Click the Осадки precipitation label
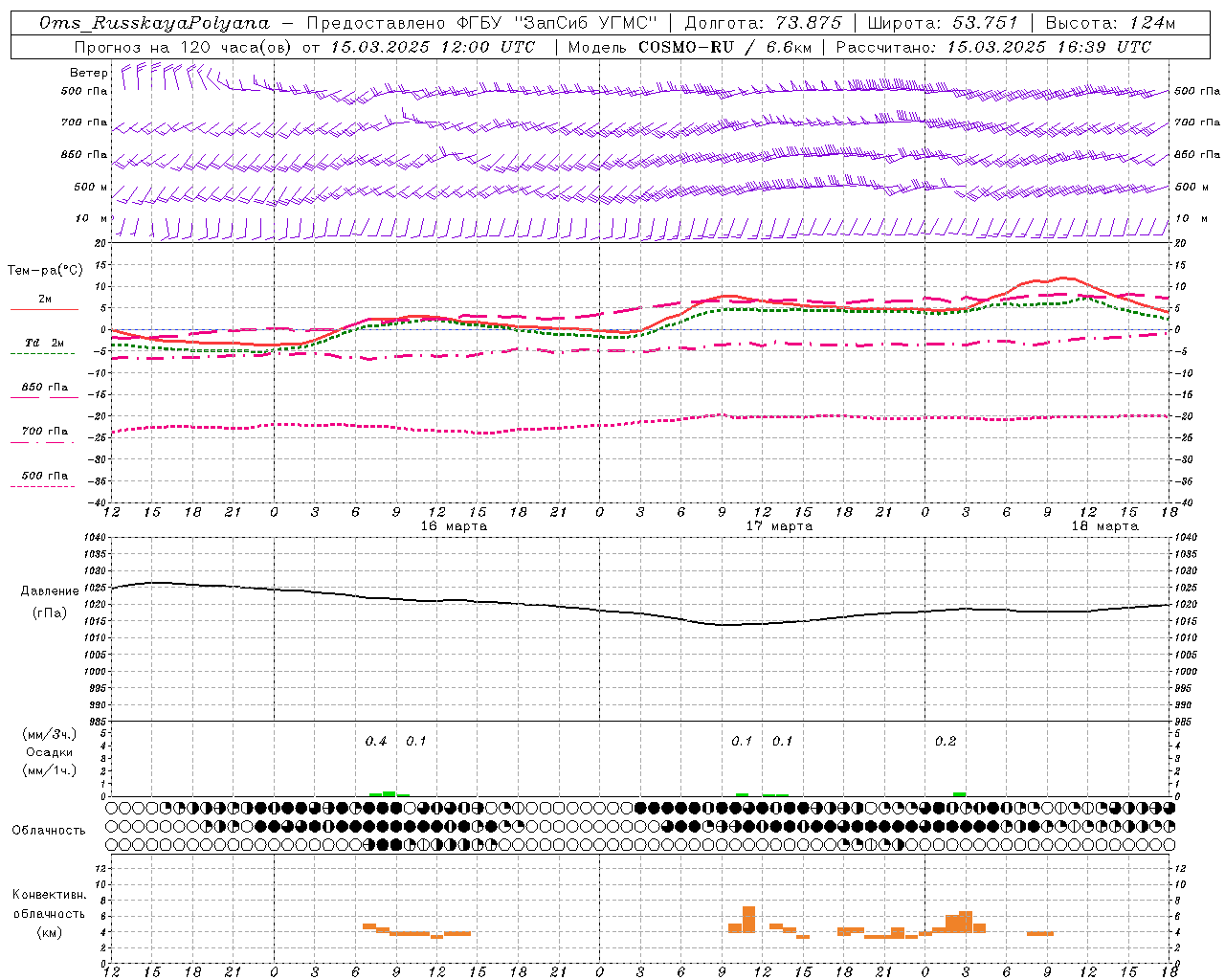Image resolution: width=1225 pixels, height=980 pixels. [x=49, y=752]
